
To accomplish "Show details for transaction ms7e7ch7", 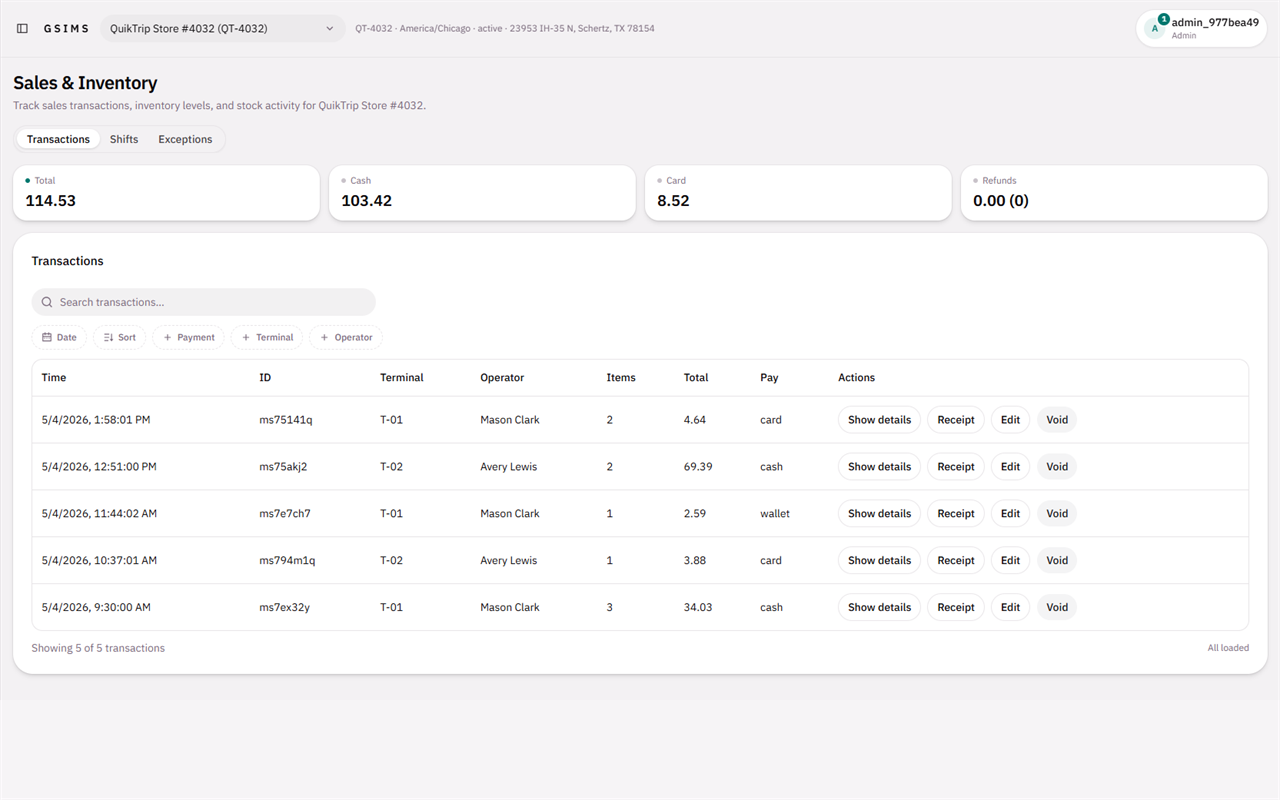I will (x=879, y=514).
